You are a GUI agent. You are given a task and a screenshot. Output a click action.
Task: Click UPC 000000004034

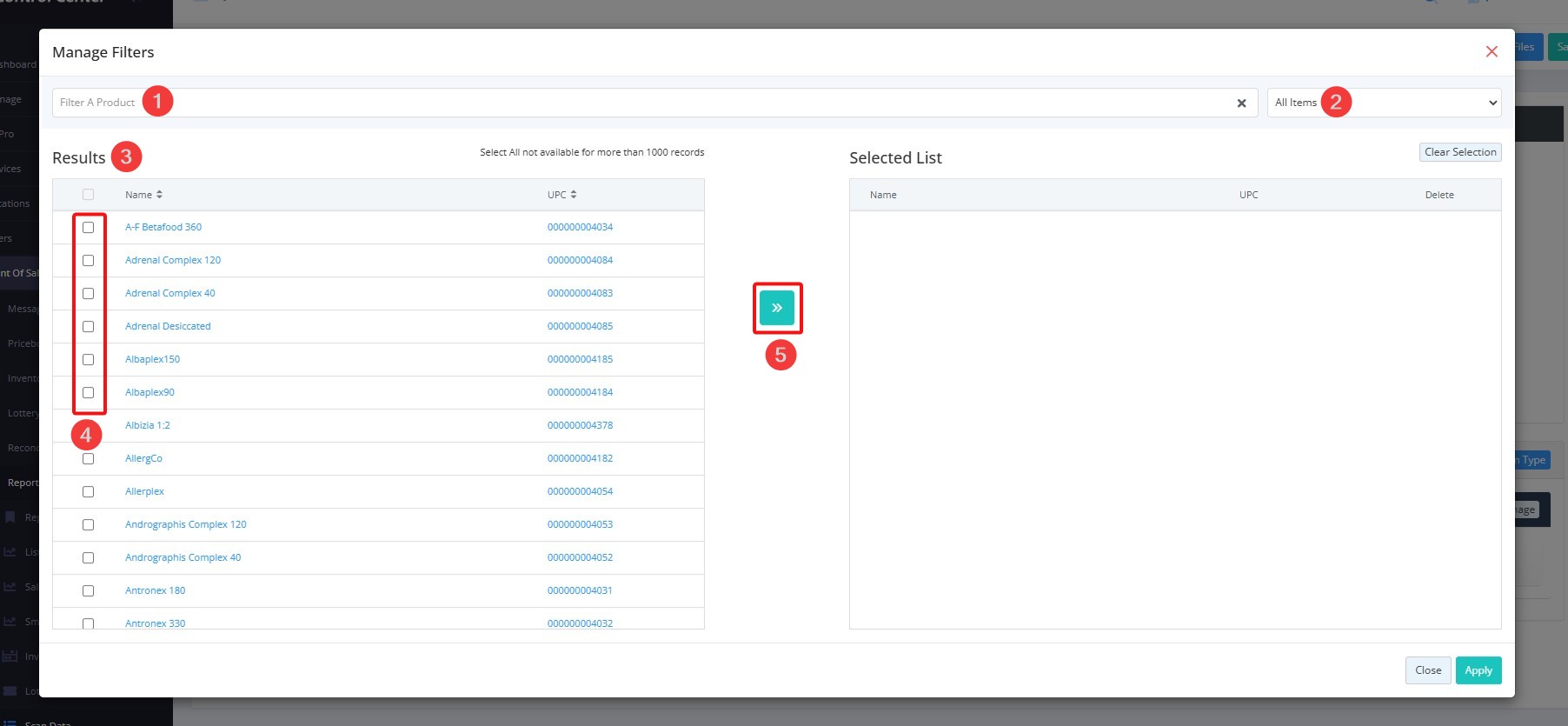tap(580, 228)
